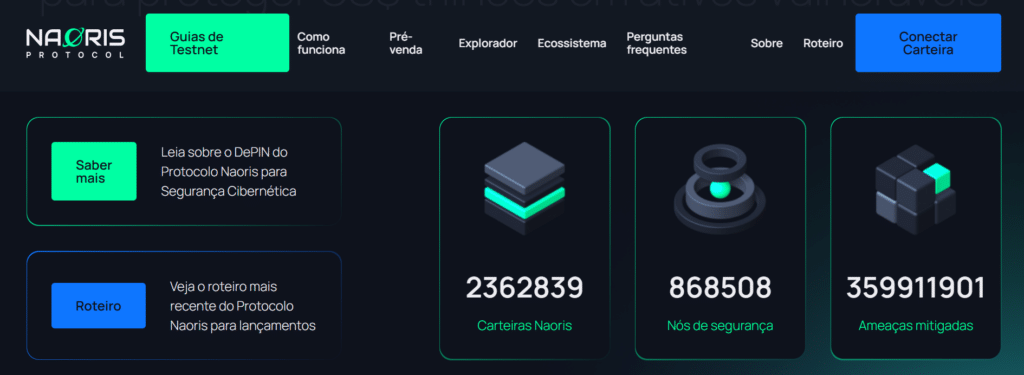1024x375 pixels.
Task: Click the text about roteiro mais recente
Action: tap(243, 306)
